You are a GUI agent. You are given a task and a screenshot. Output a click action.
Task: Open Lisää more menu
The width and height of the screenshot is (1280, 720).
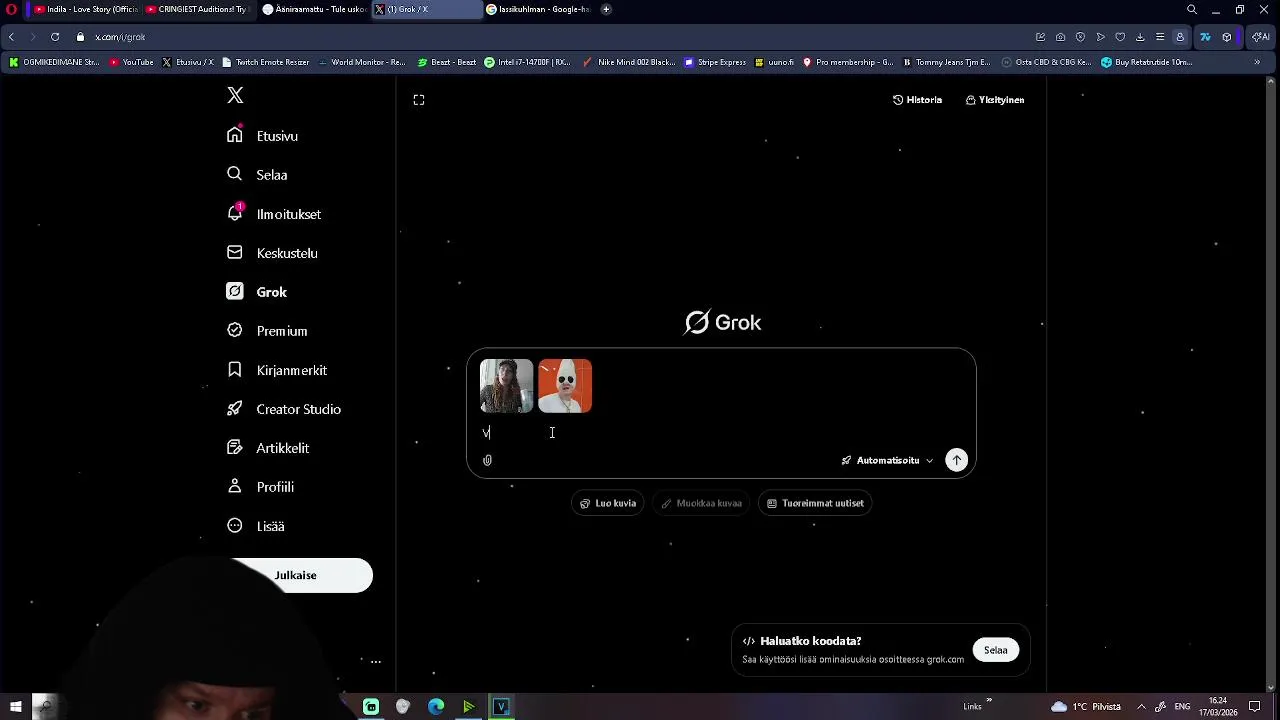255,526
